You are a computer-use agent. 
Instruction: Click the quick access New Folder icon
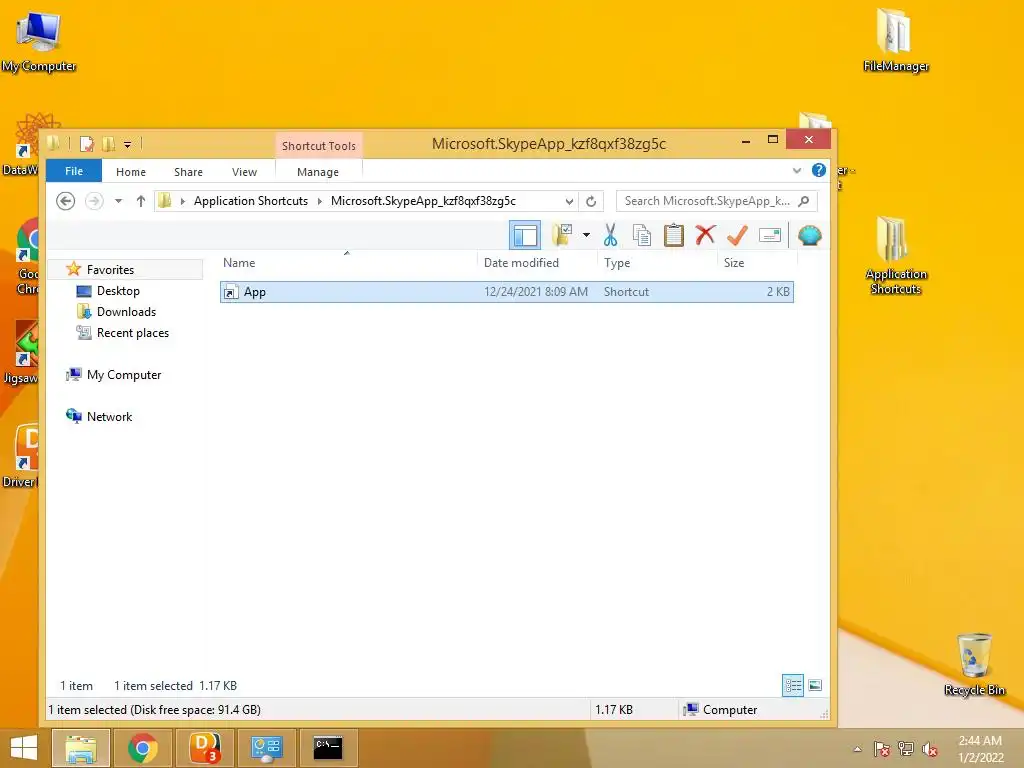coord(108,144)
